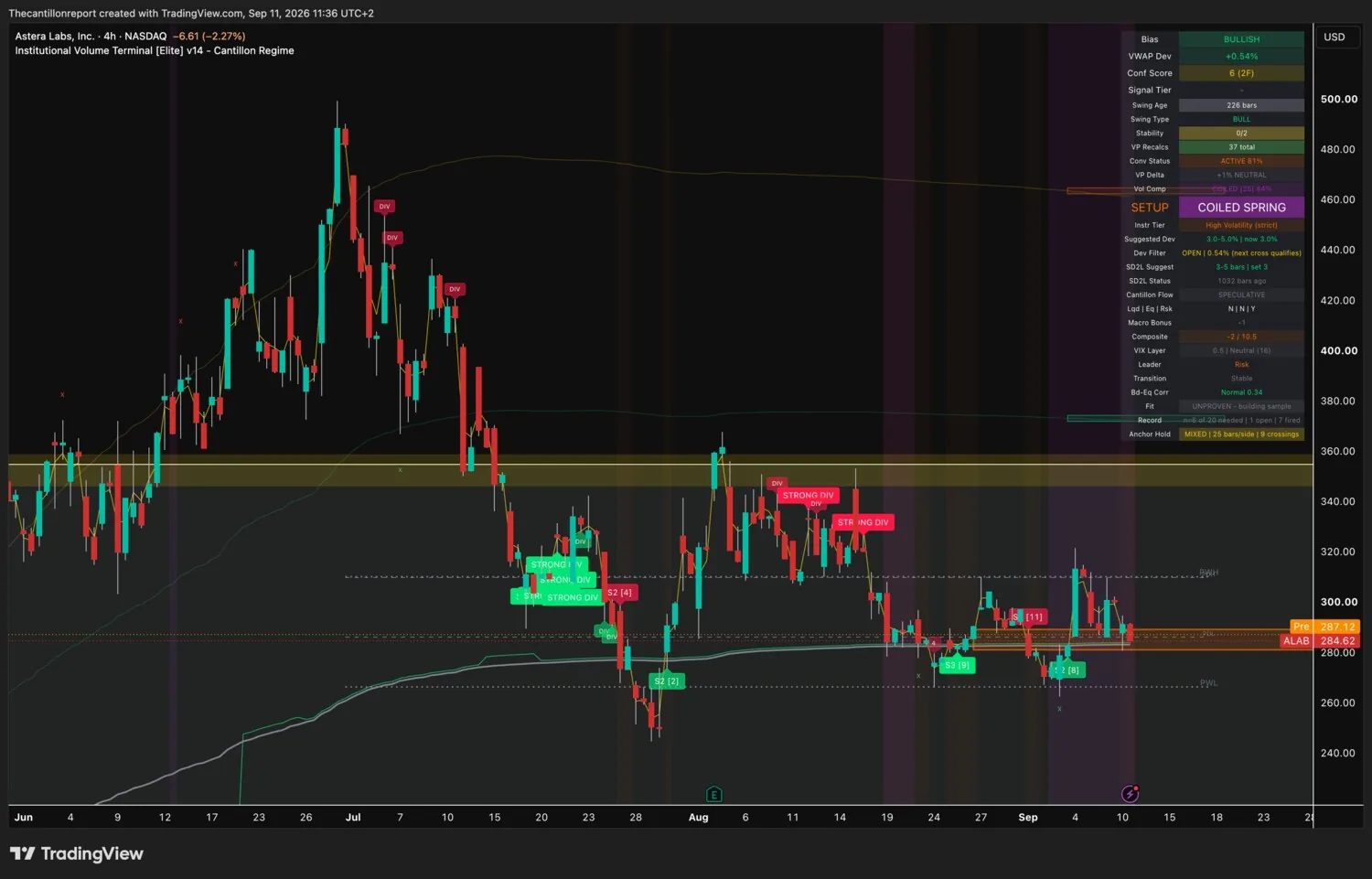The height and width of the screenshot is (879, 1372).
Task: Click the "0/2" Stability value
Action: [1241, 134]
